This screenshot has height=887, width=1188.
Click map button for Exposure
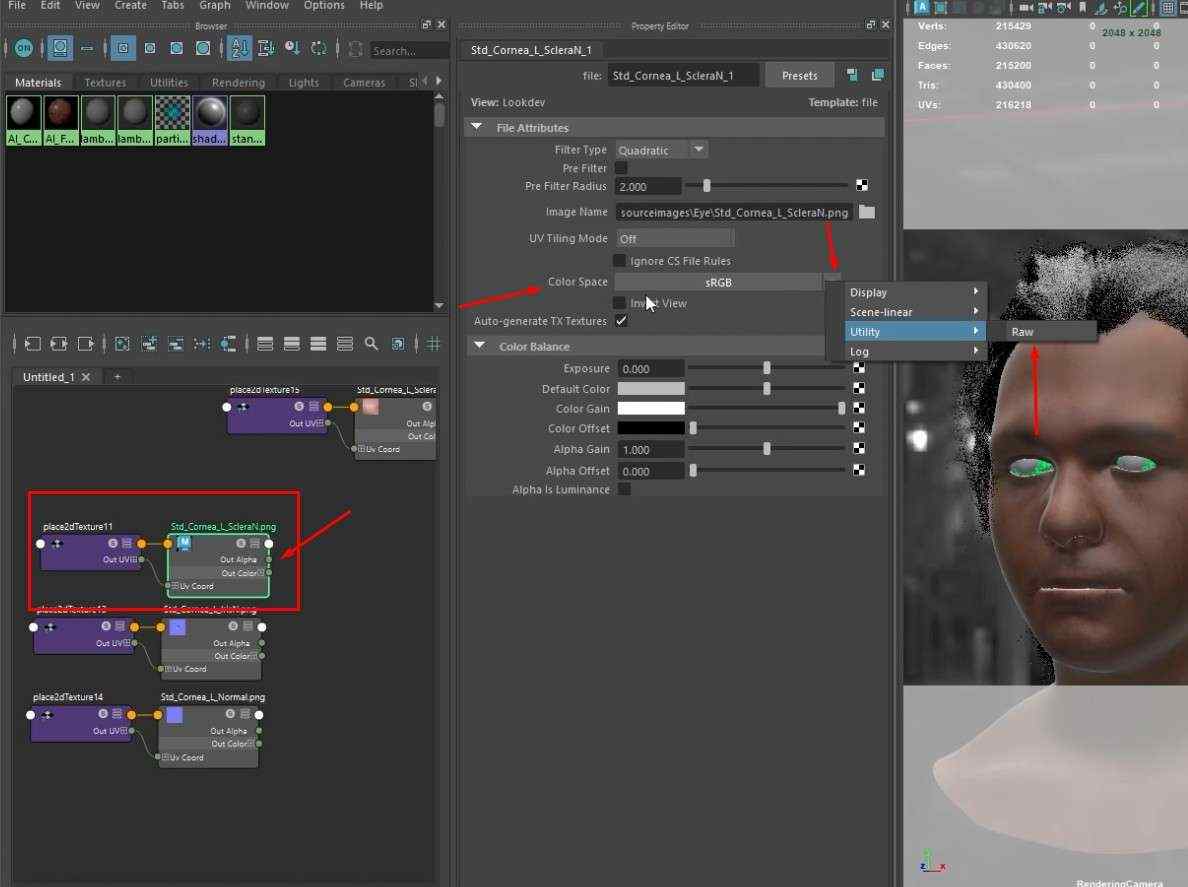coord(859,368)
